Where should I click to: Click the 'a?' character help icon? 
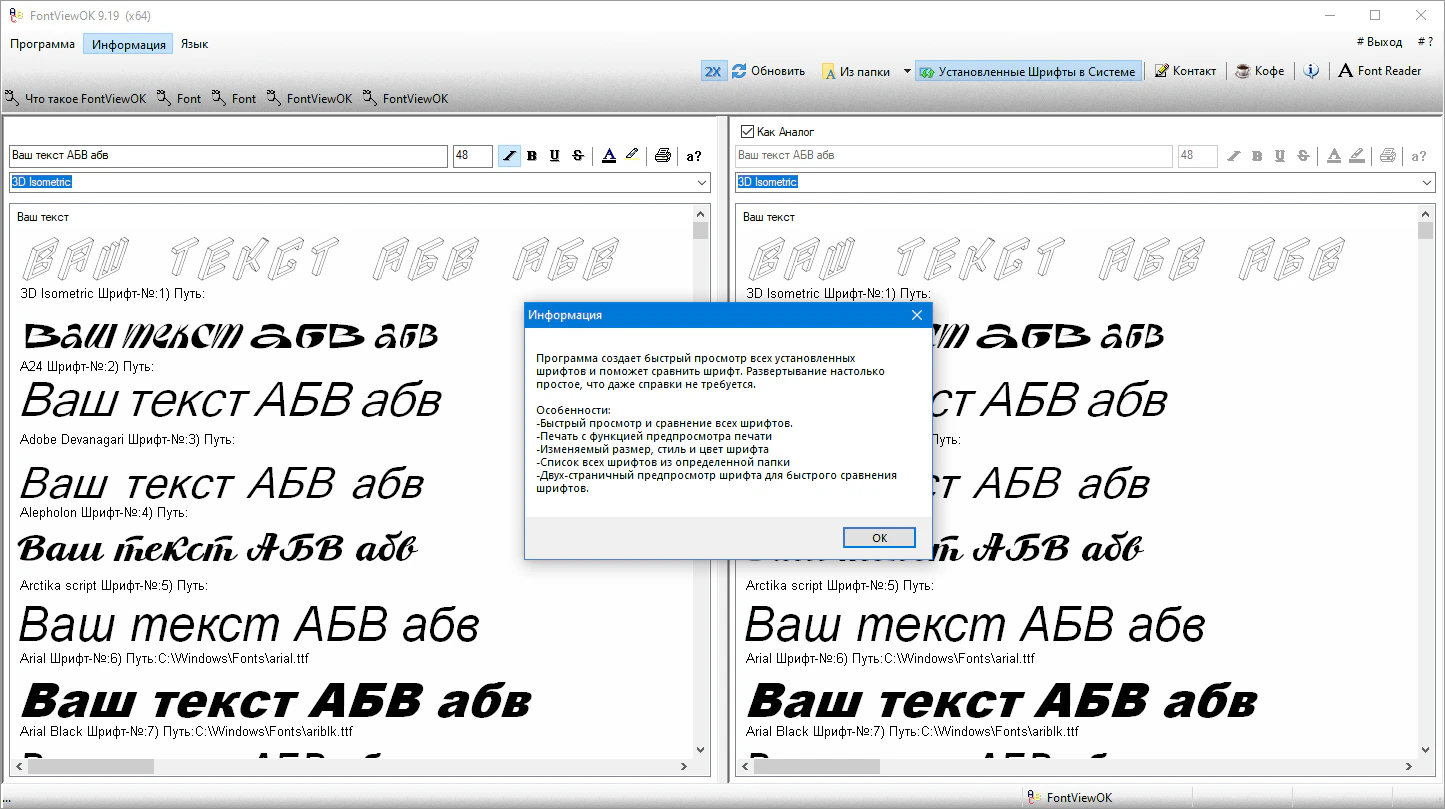(x=693, y=156)
